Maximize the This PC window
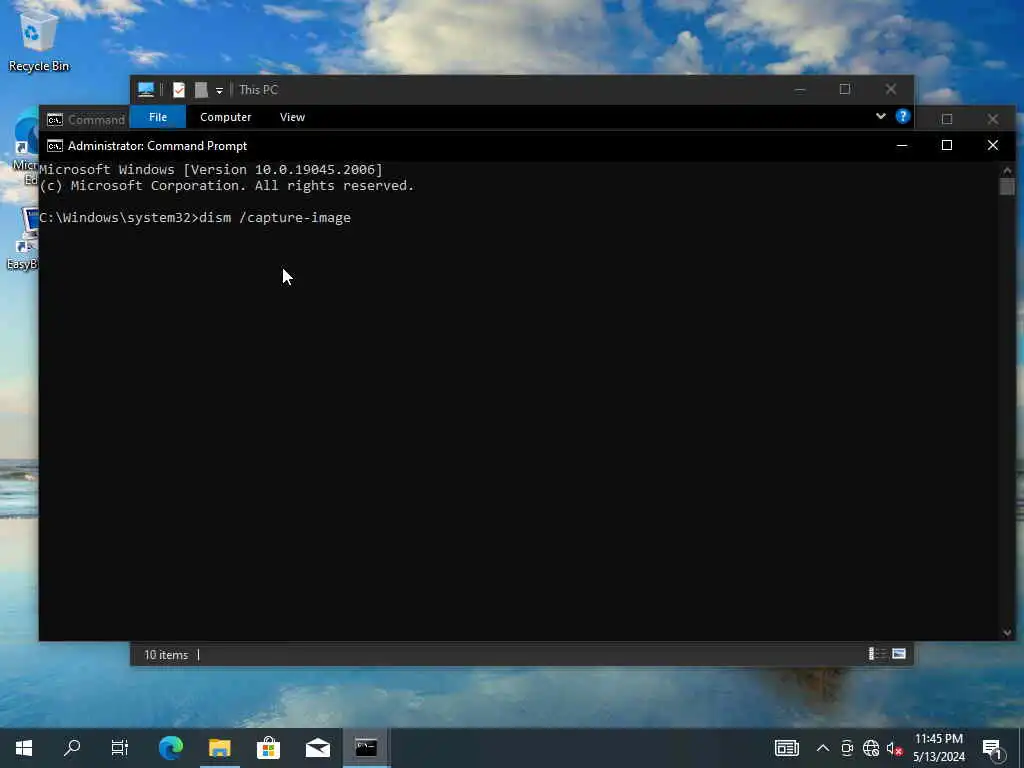The width and height of the screenshot is (1024, 768). pyautogui.click(x=844, y=89)
